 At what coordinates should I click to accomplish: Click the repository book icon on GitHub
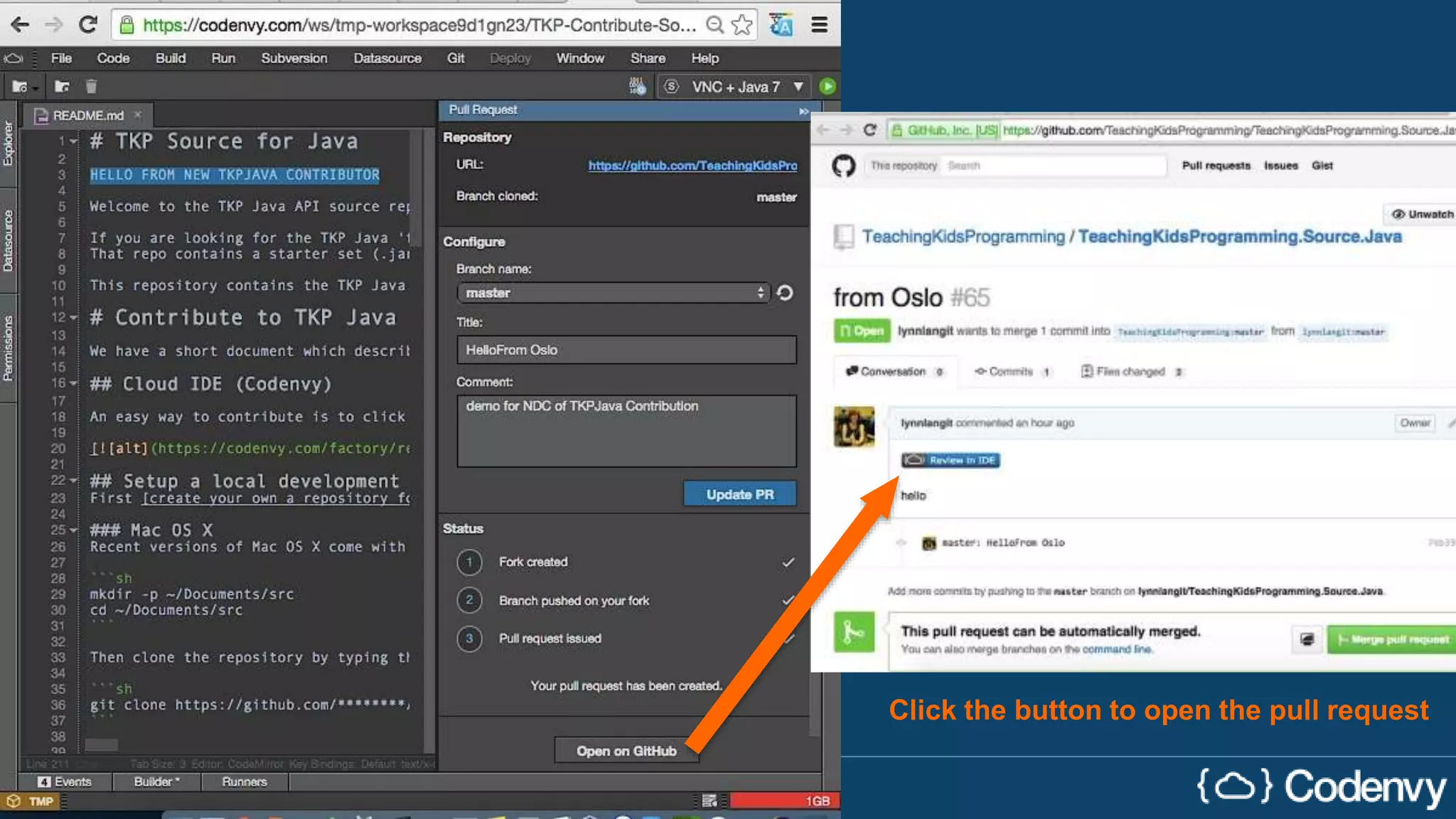point(844,237)
